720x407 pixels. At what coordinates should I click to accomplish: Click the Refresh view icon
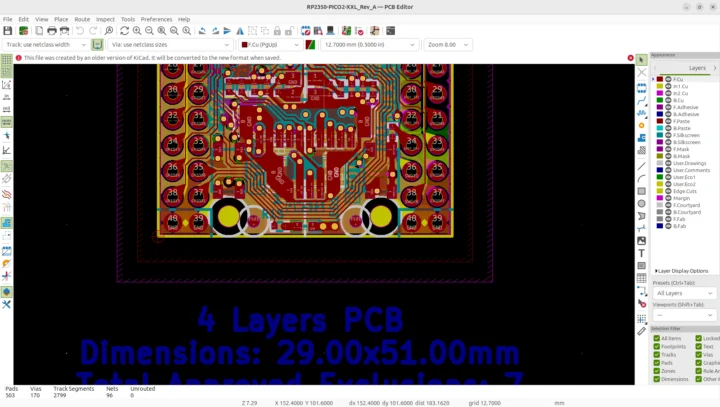pos(124,31)
